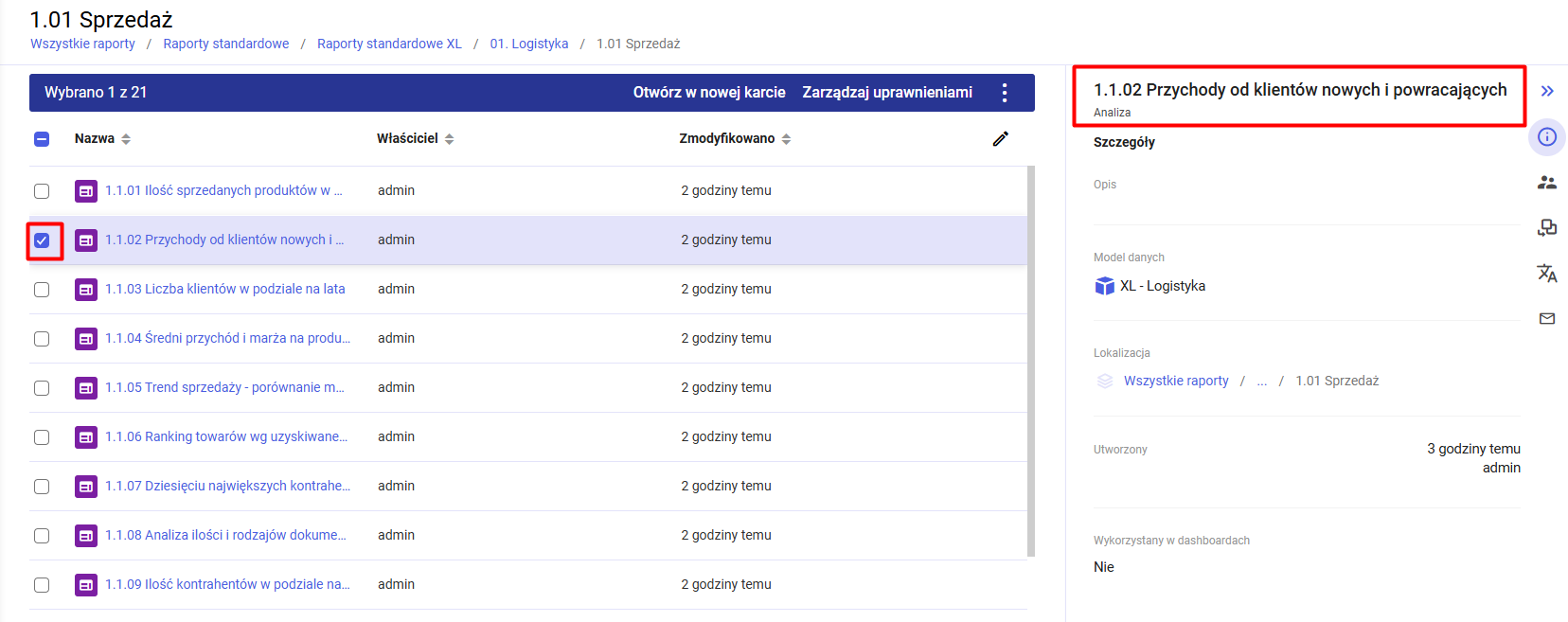The height and width of the screenshot is (622, 1568).
Task: Click the XL - Logistyka data model cube icon
Action: pyautogui.click(x=1104, y=286)
